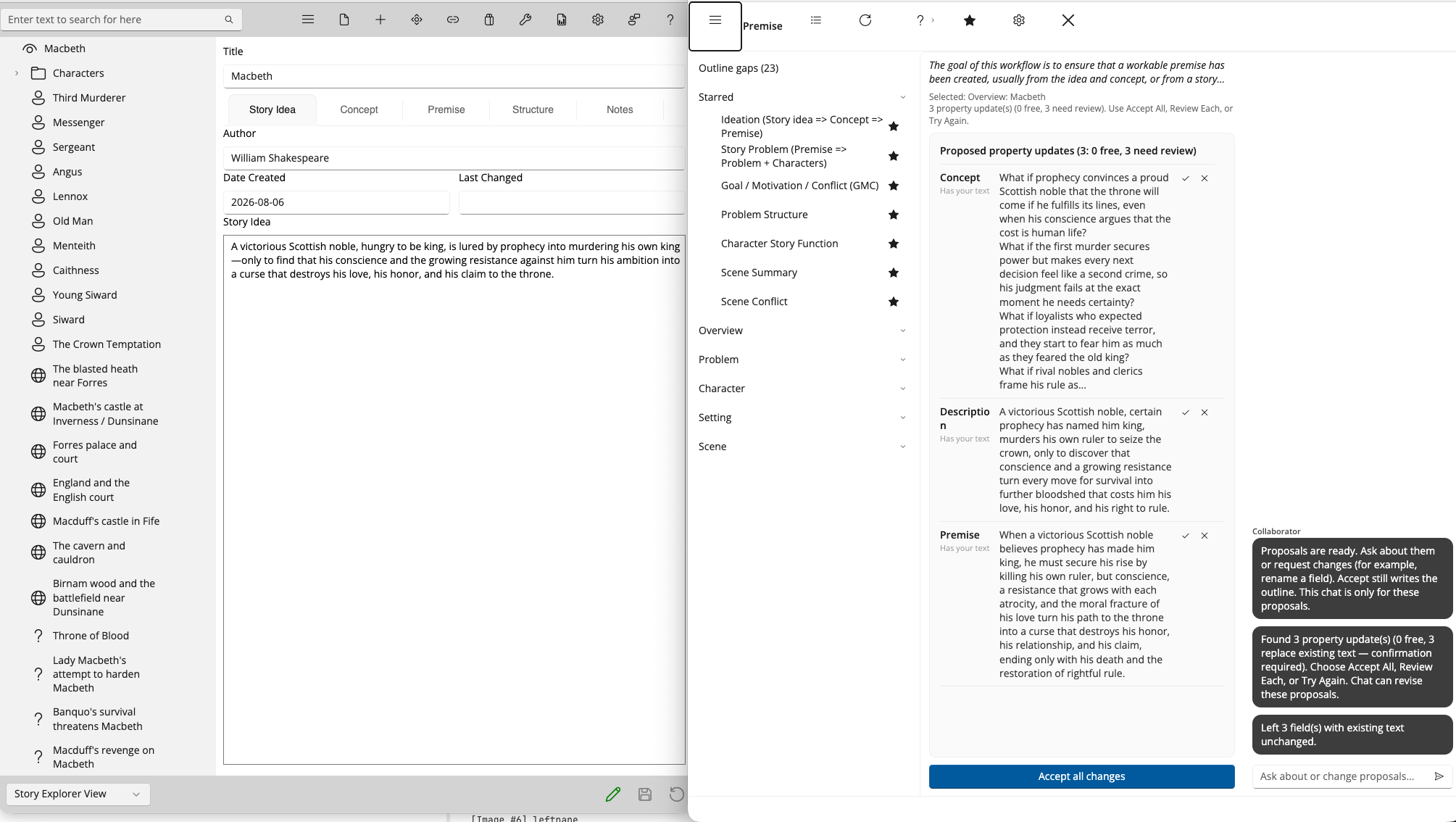Viewport: 1456px width, 822px height.
Task: Click the link chain toolbar icon
Action: [x=453, y=20]
